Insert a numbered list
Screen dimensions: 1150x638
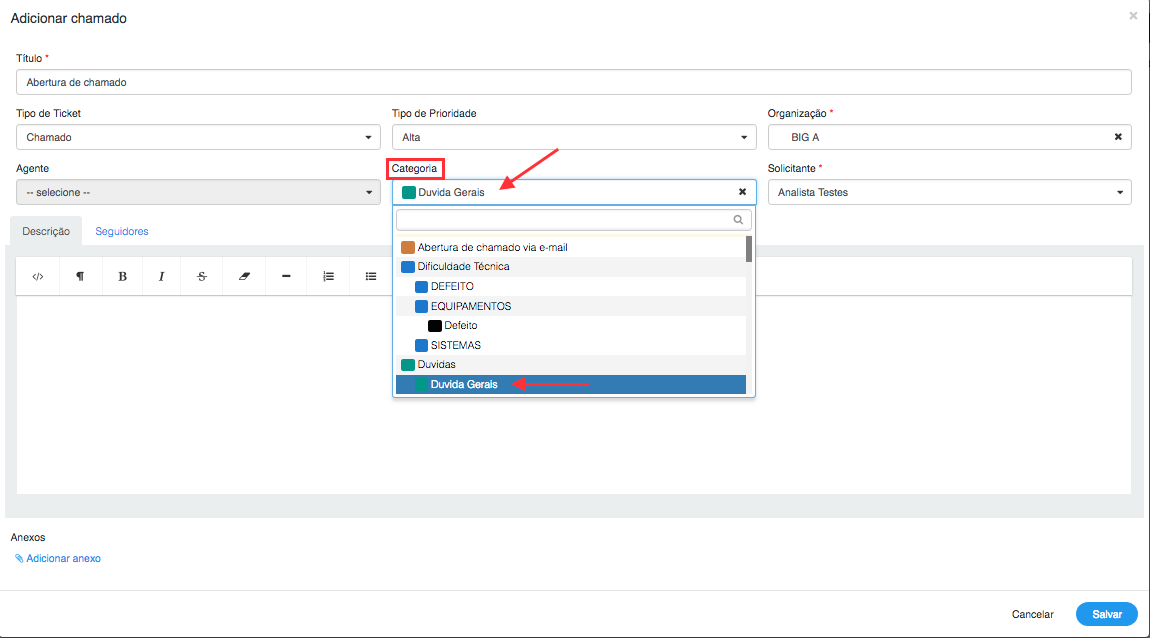click(328, 276)
